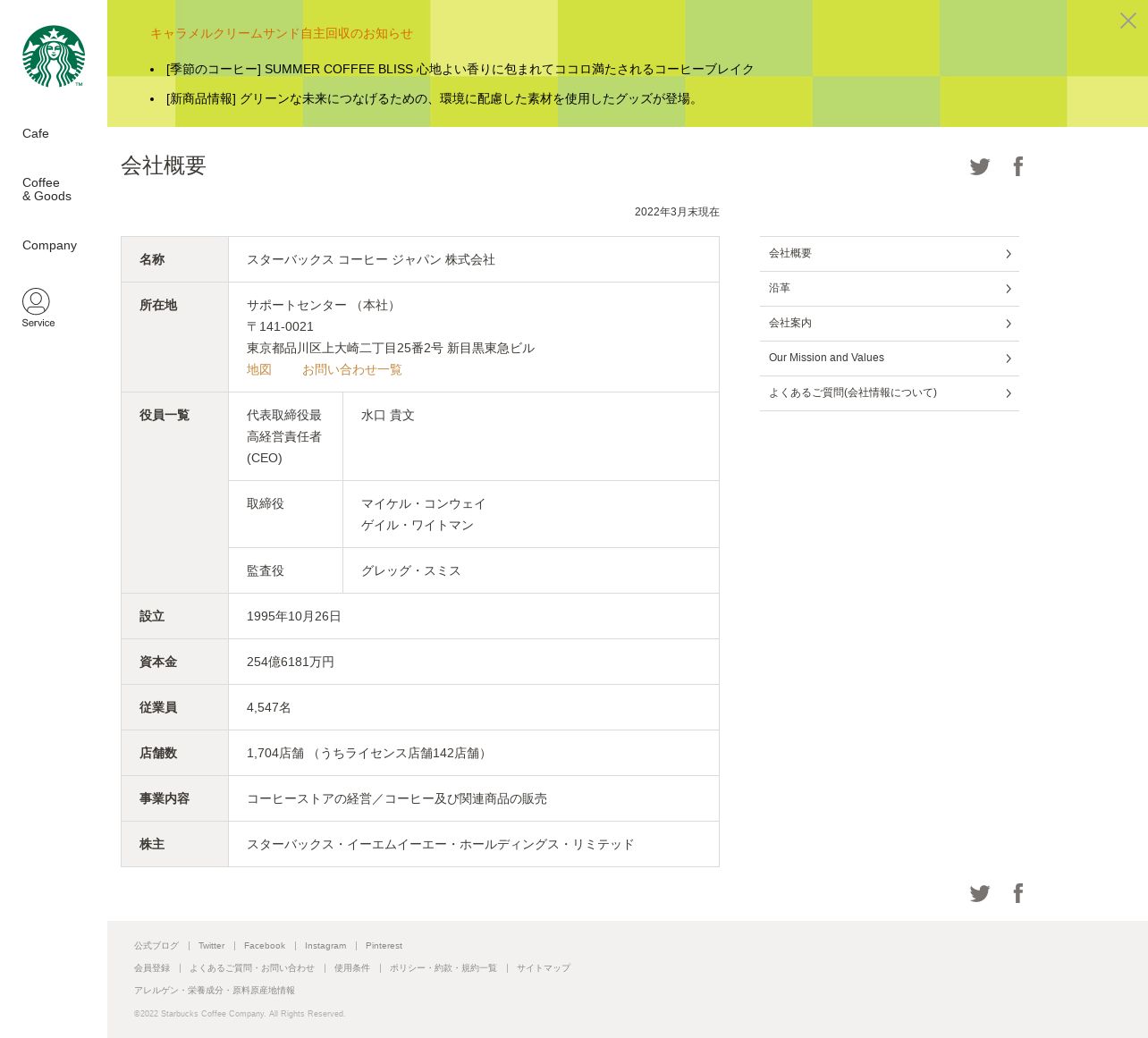1148x1038 pixels.
Task: Click the Starbucks siren logo
Action: point(54,56)
